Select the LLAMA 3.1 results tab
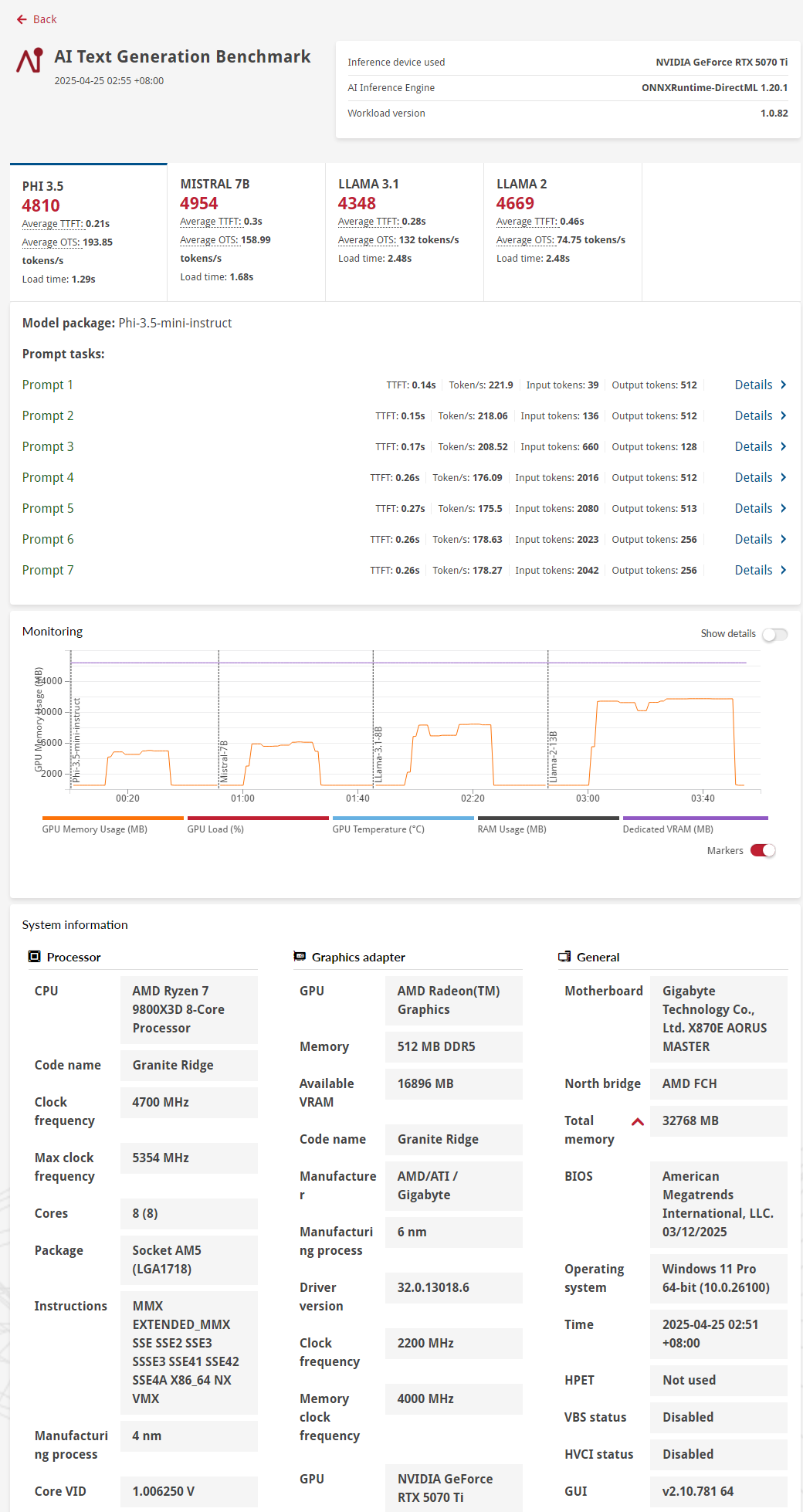Screen dimensions: 803x1512 coord(404,230)
